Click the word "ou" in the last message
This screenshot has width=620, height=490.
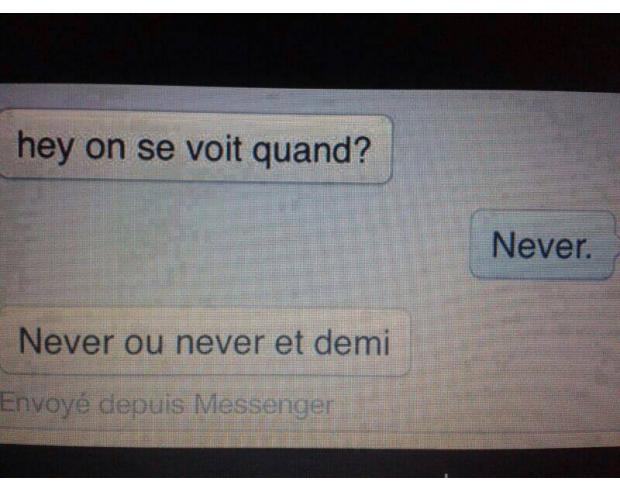tap(144, 344)
